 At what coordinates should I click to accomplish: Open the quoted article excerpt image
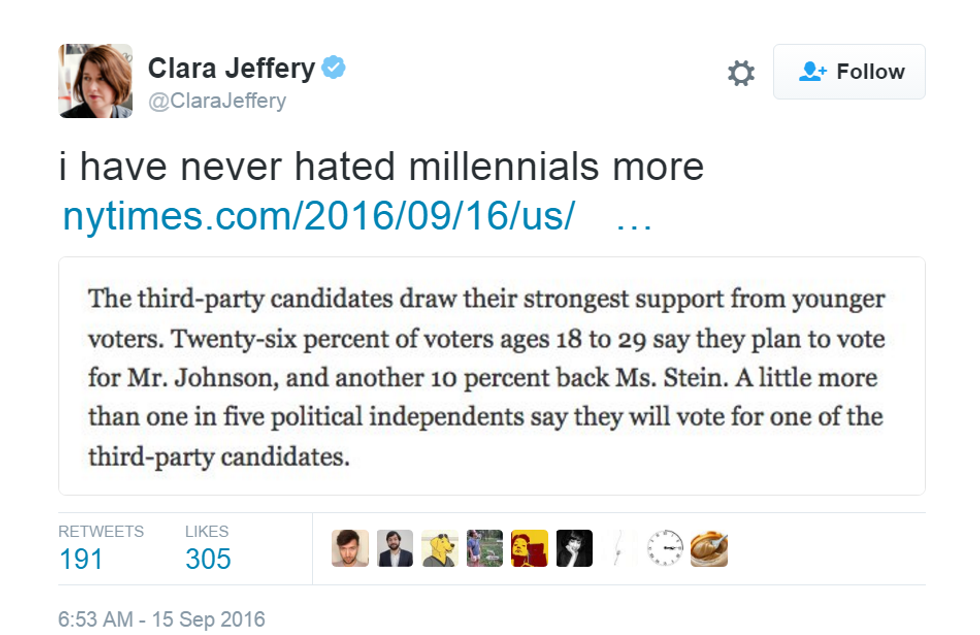[x=491, y=376]
